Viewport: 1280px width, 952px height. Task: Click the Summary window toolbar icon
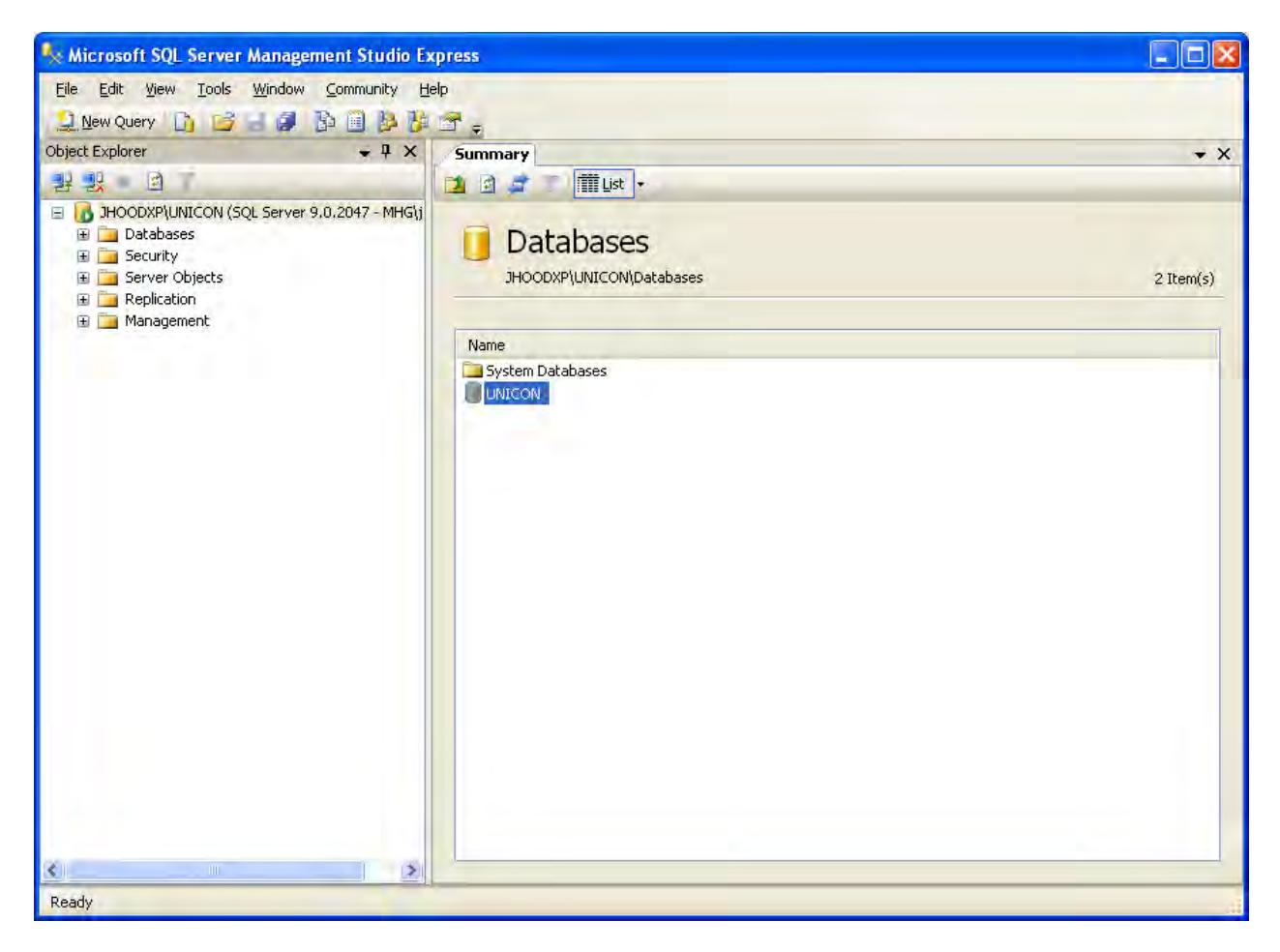(x=356, y=122)
